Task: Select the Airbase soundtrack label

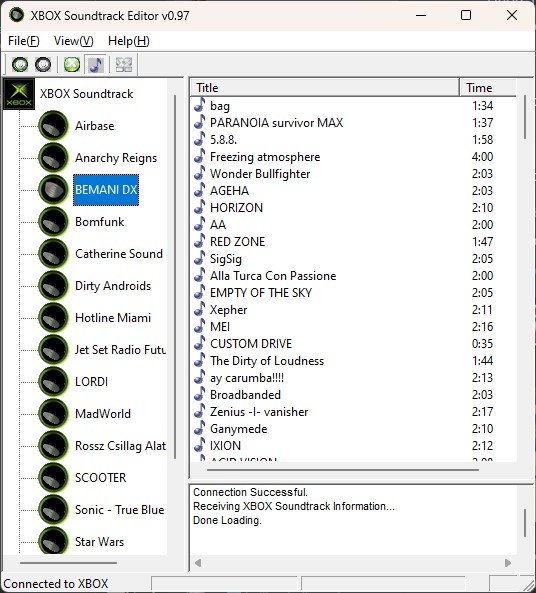Action: 95,126
